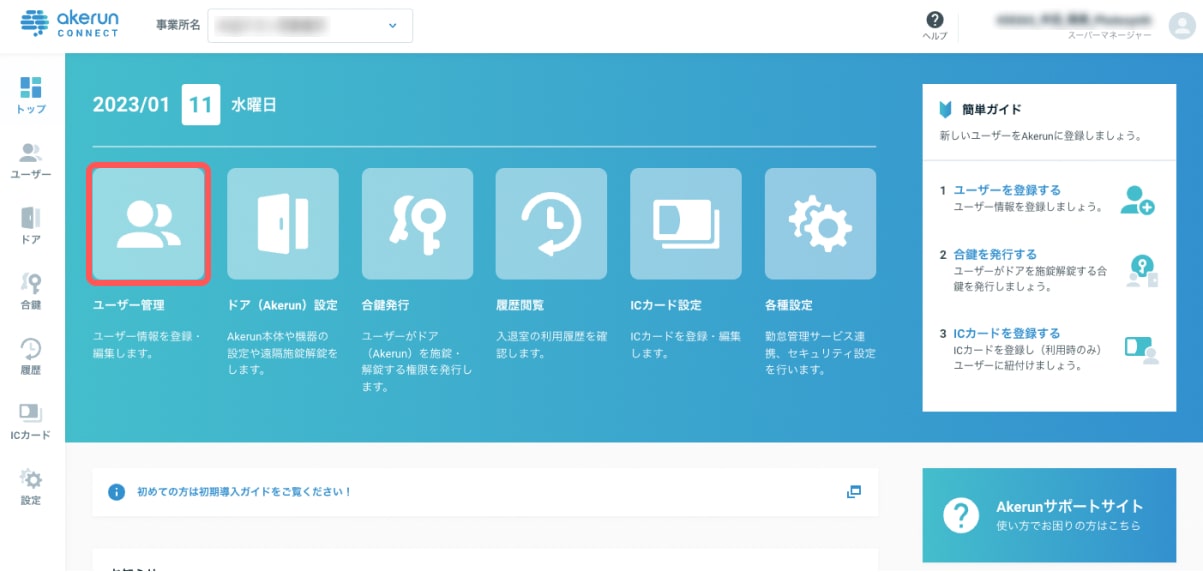Go to トップ in the sidebar
The height and width of the screenshot is (572, 1203).
coord(31,94)
